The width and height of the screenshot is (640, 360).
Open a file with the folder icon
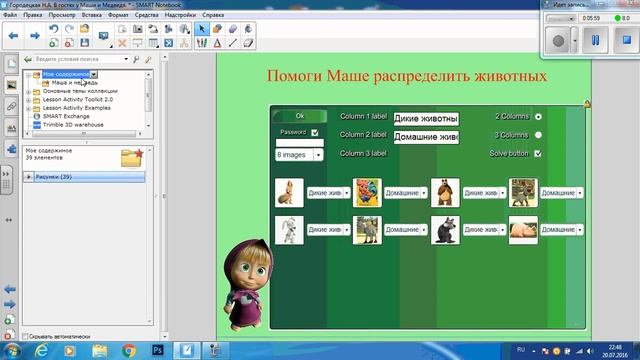[x=84, y=29]
